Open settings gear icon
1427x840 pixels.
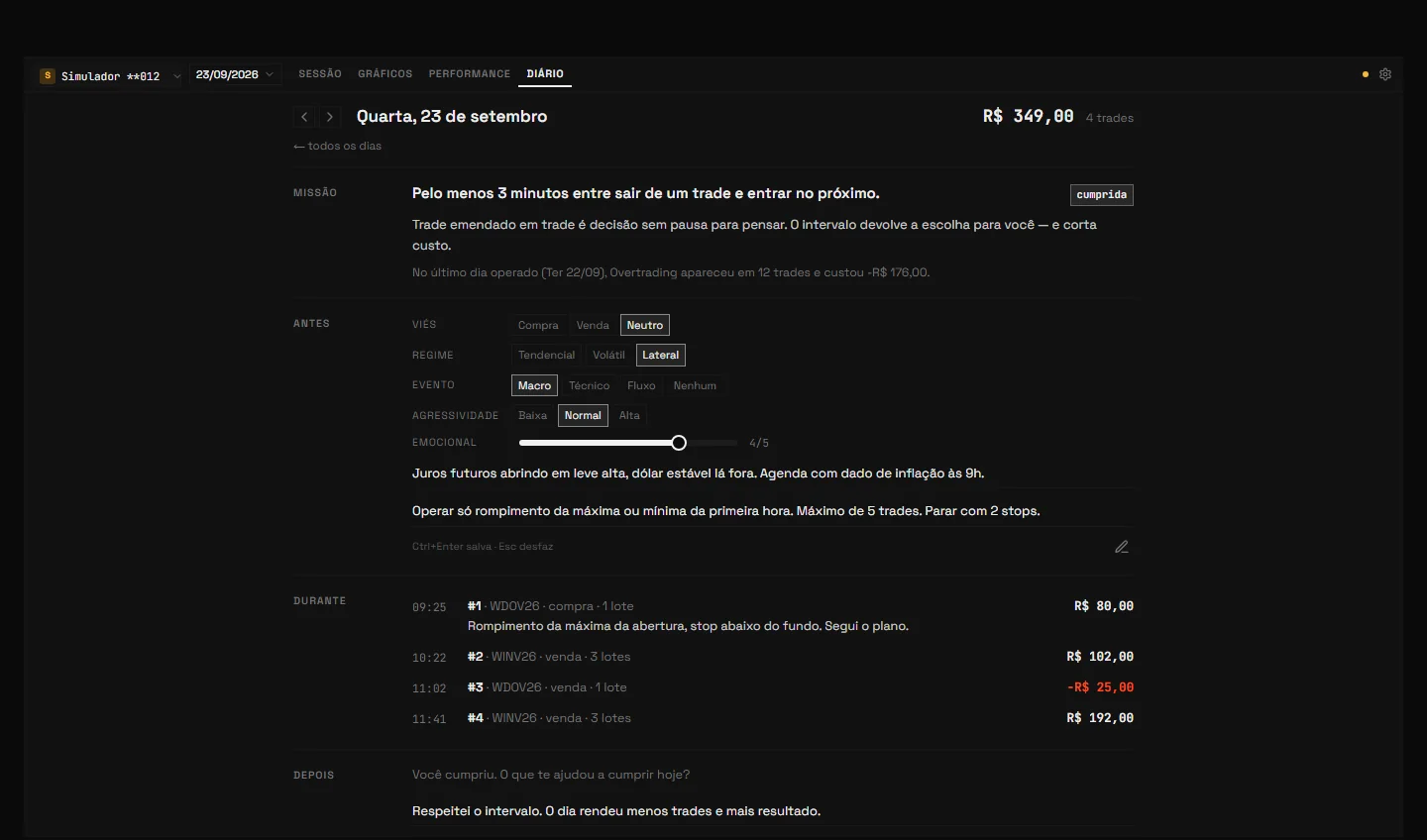click(1385, 74)
